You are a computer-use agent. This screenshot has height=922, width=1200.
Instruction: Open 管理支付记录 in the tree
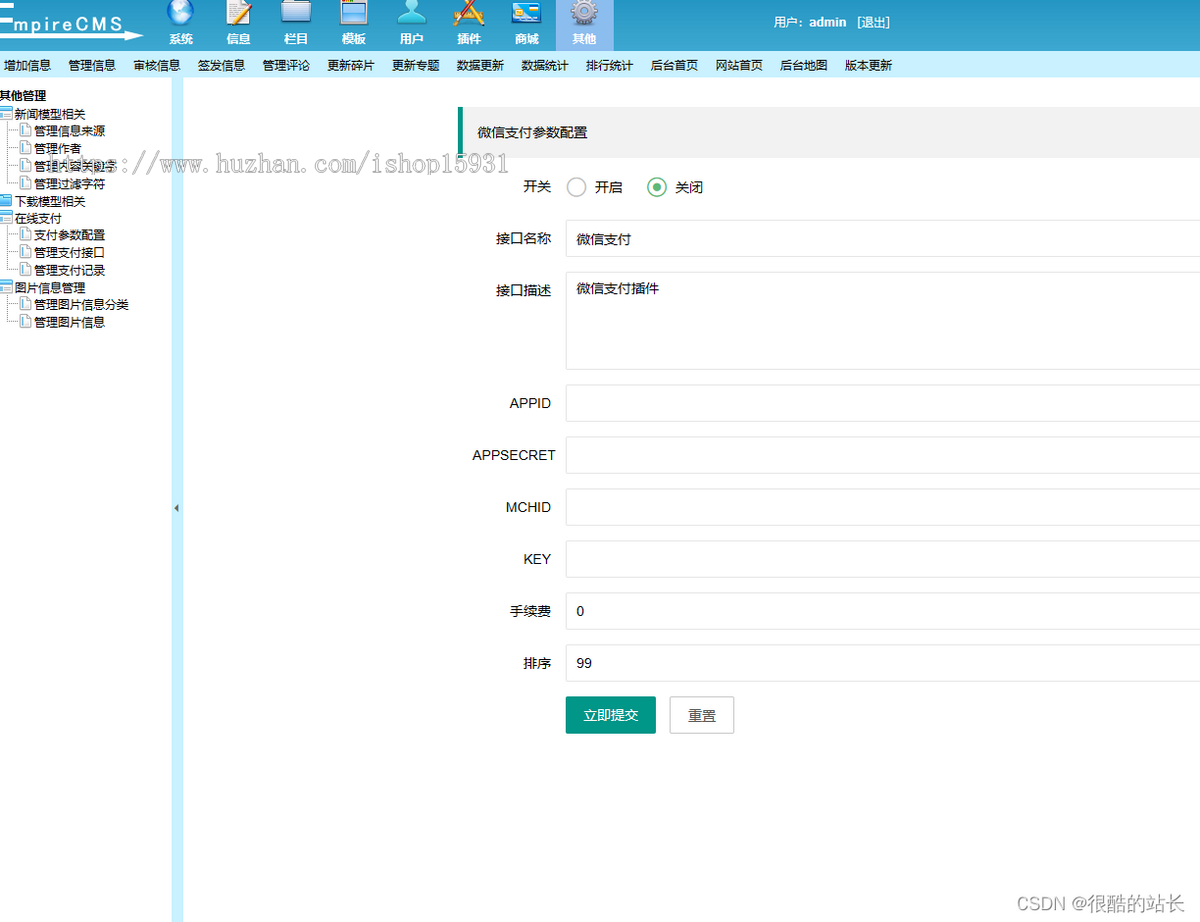click(69, 270)
